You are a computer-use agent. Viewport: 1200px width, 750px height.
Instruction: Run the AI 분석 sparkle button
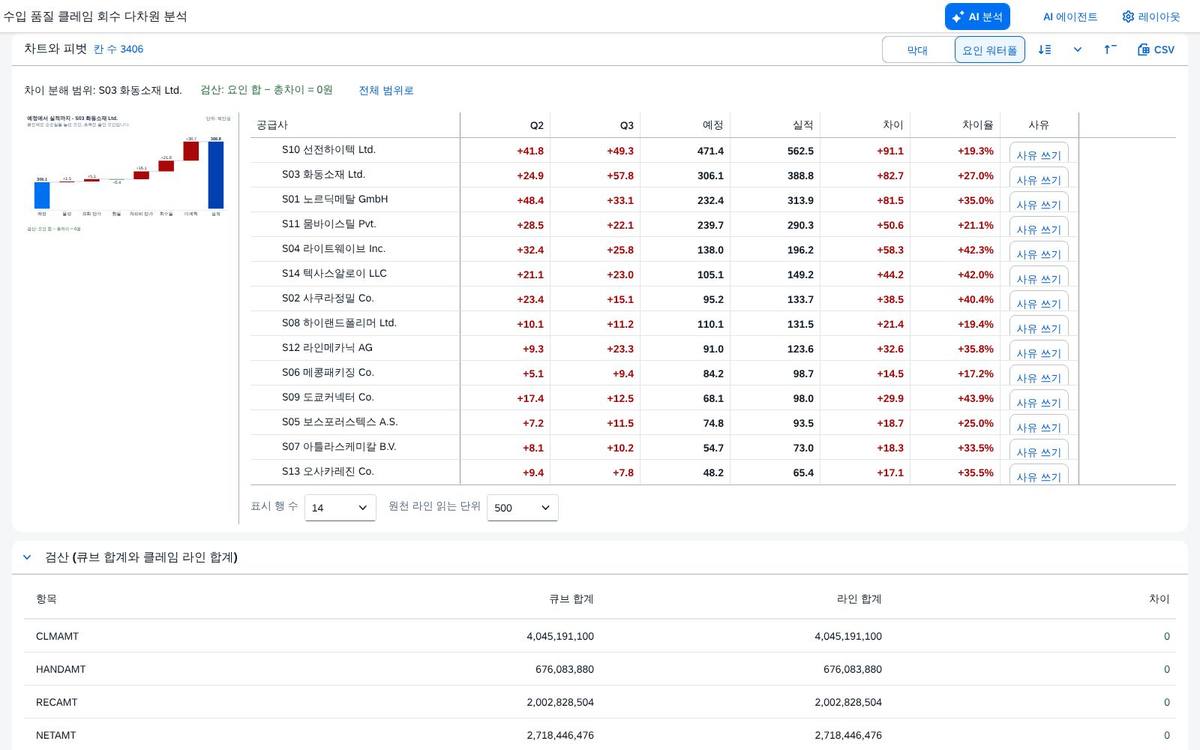click(977, 17)
